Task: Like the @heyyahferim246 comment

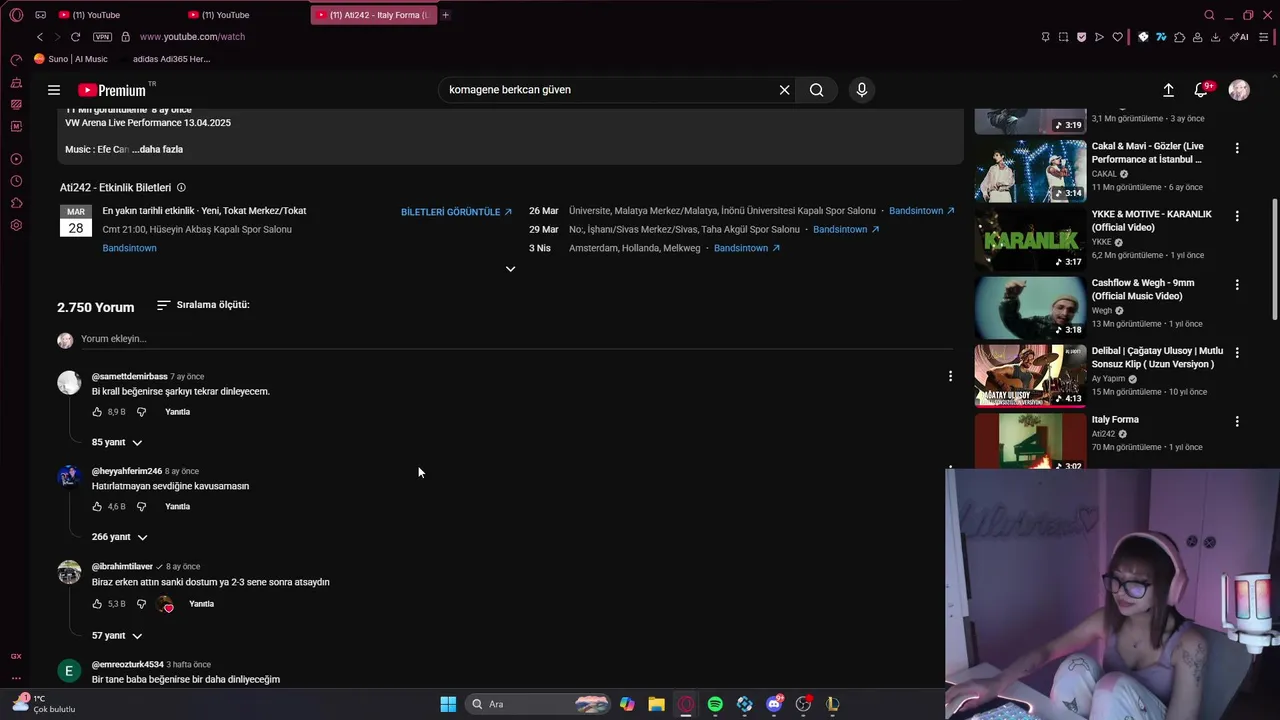Action: click(x=97, y=507)
